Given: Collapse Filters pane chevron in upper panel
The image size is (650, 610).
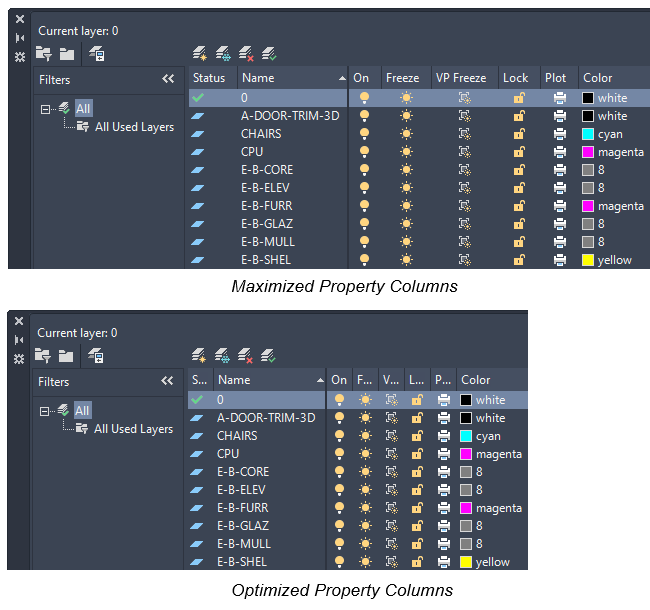Looking at the screenshot, I should 168,79.
